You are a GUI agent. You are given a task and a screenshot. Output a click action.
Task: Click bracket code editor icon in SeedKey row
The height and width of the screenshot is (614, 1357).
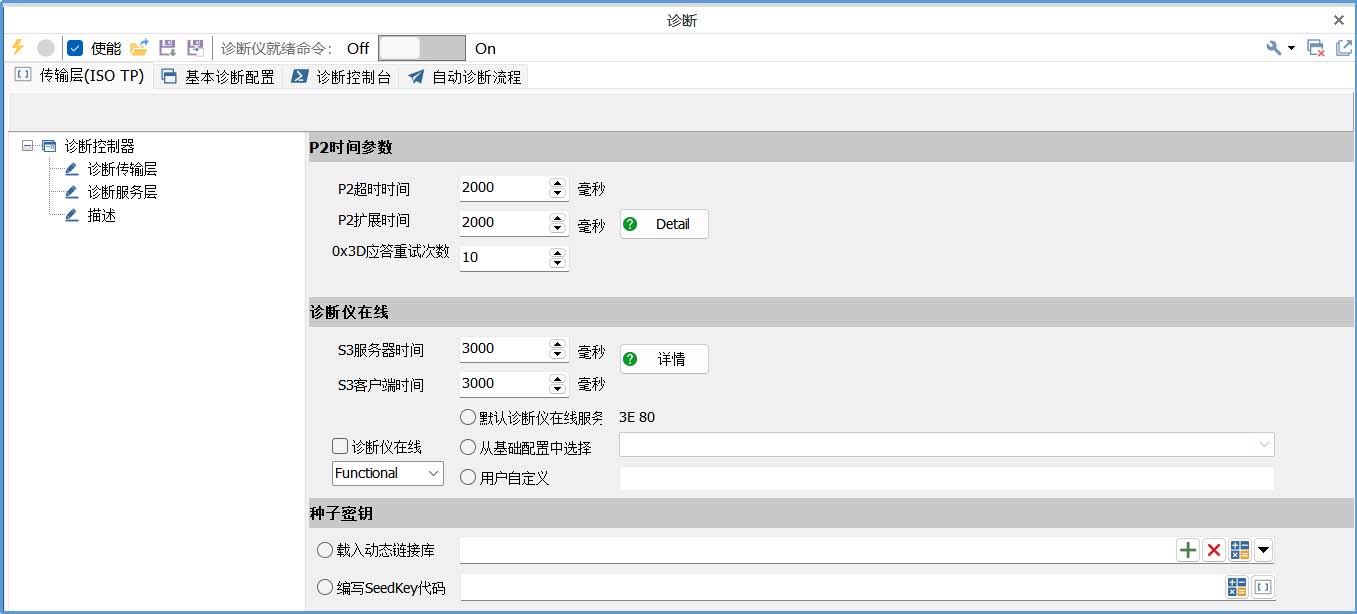tap(1263, 587)
